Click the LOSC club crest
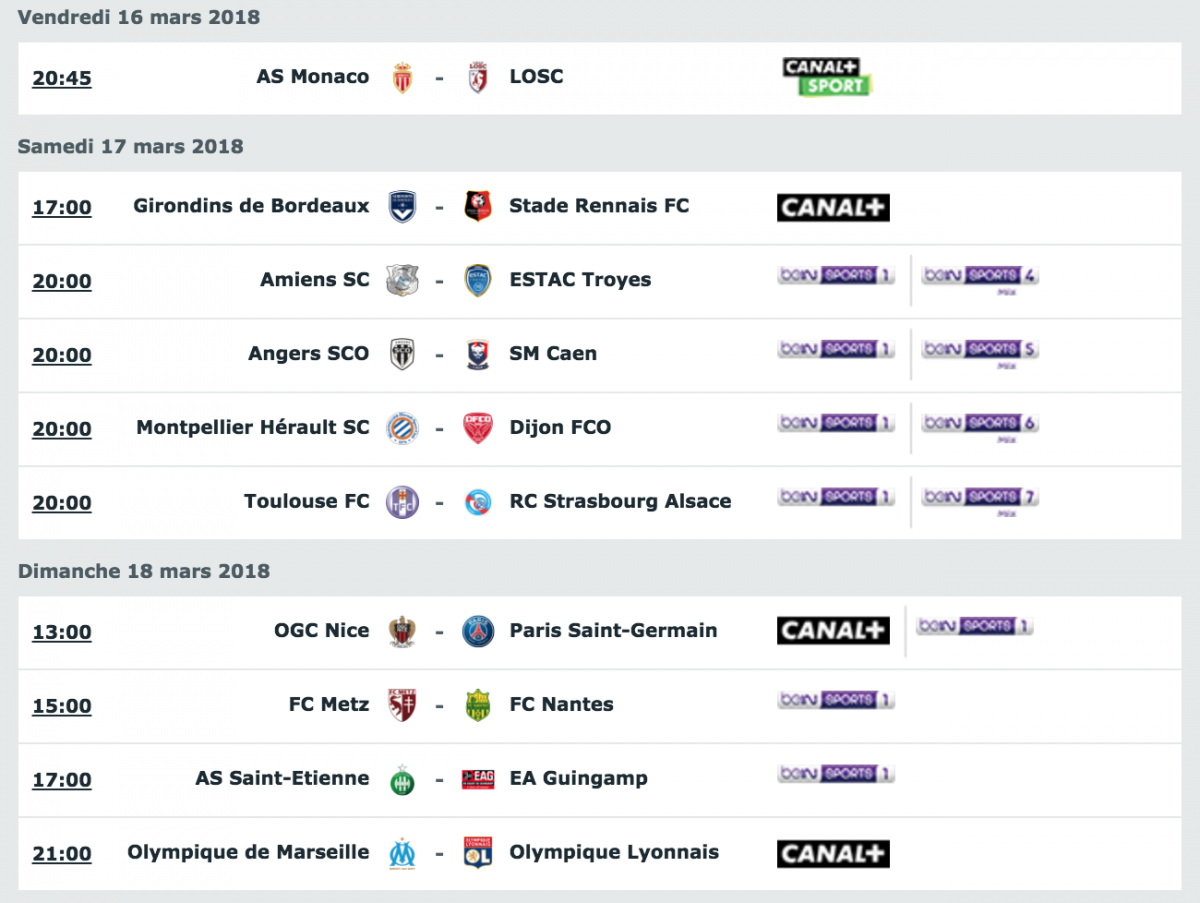The image size is (1200, 903). click(x=478, y=78)
